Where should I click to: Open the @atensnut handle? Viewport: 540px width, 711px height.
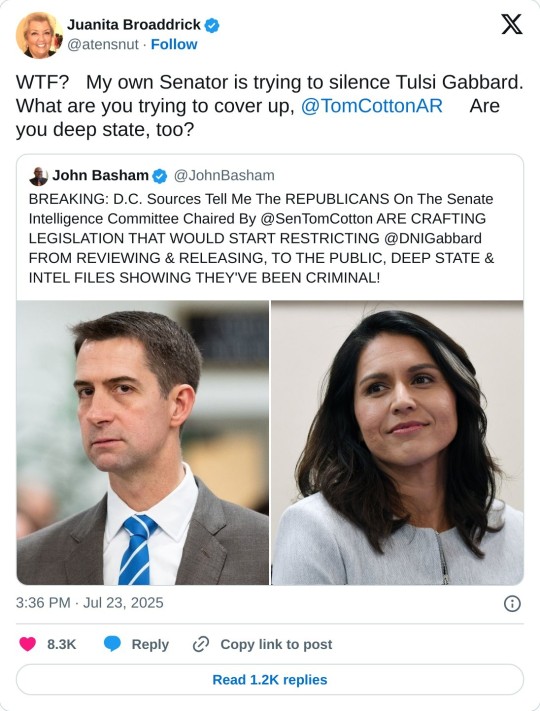coord(103,44)
